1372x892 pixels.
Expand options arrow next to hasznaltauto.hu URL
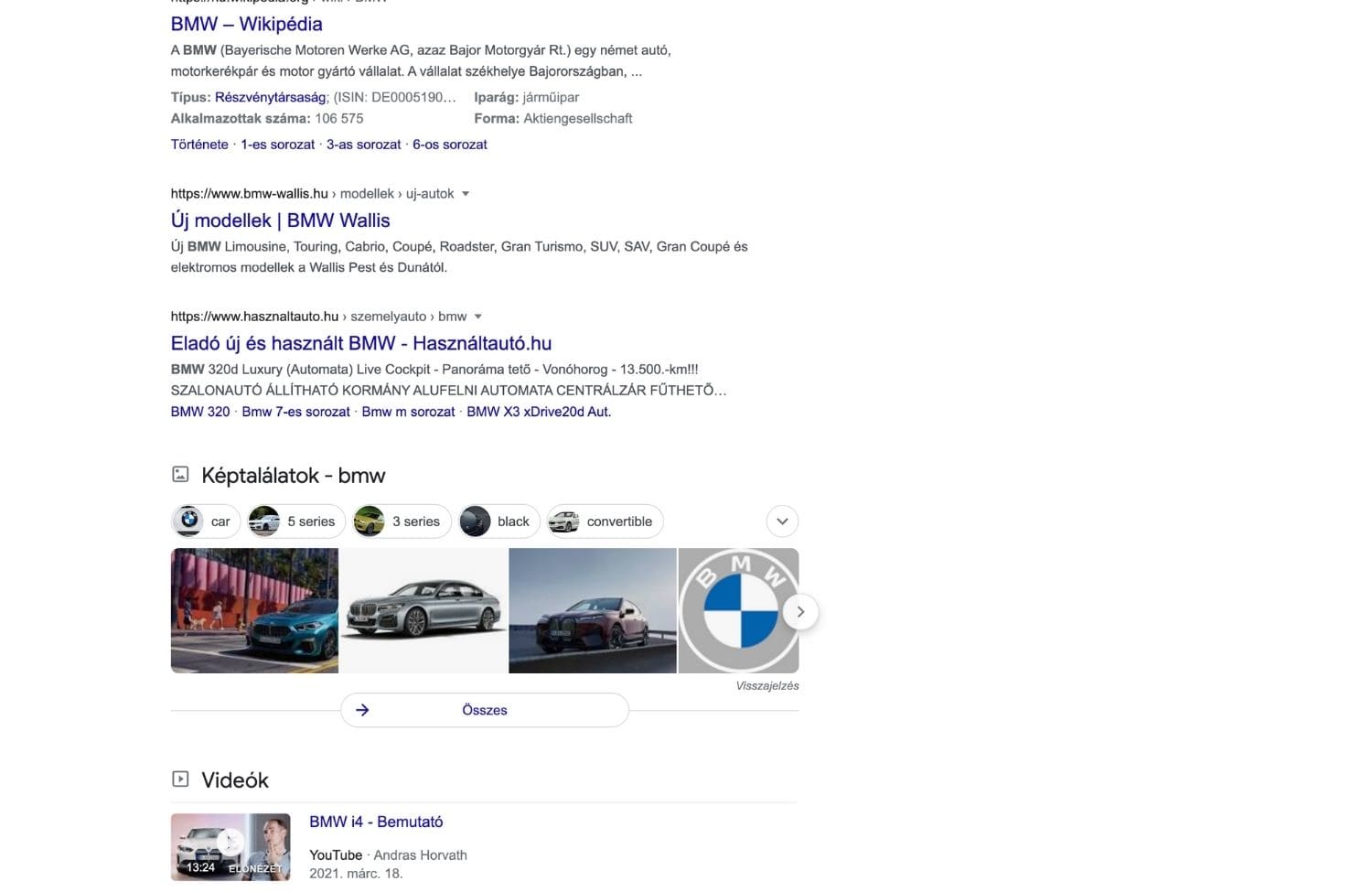click(x=477, y=317)
